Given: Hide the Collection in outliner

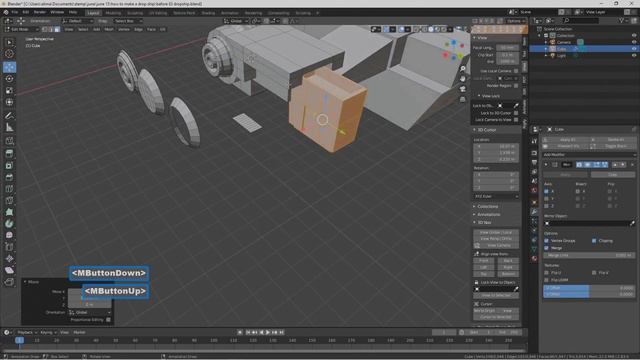Looking at the screenshot, I should click(634, 36).
